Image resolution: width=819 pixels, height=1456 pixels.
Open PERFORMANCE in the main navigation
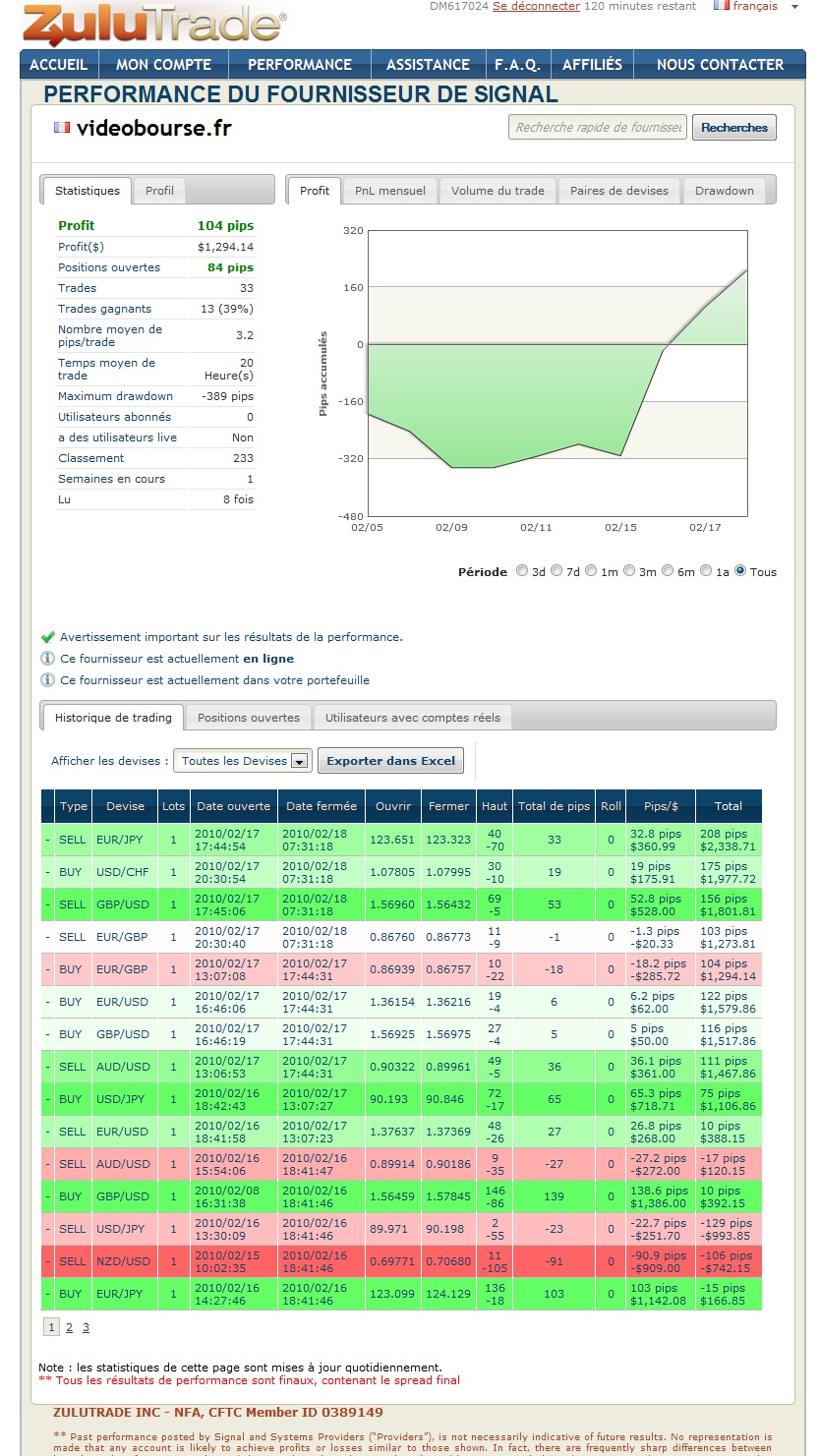pyautogui.click(x=299, y=65)
